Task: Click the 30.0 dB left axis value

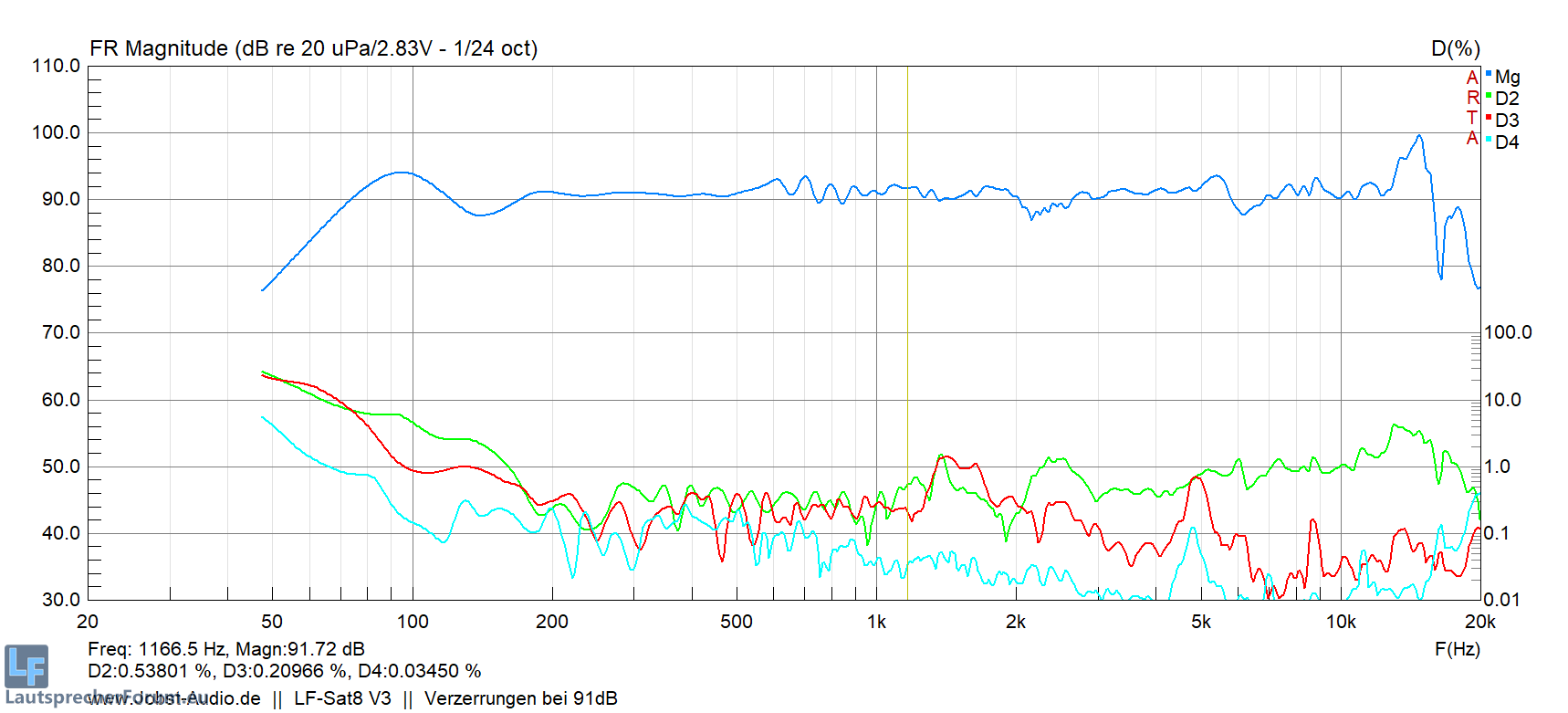Action: point(60,600)
